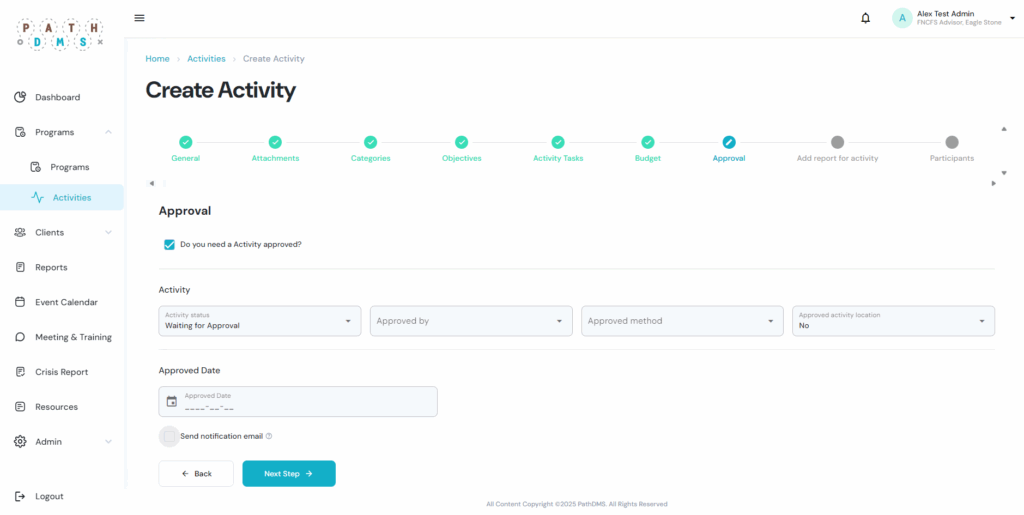Screen dimensions: 1024x515
Task: Click the notification bell icon
Action: pyautogui.click(x=865, y=18)
